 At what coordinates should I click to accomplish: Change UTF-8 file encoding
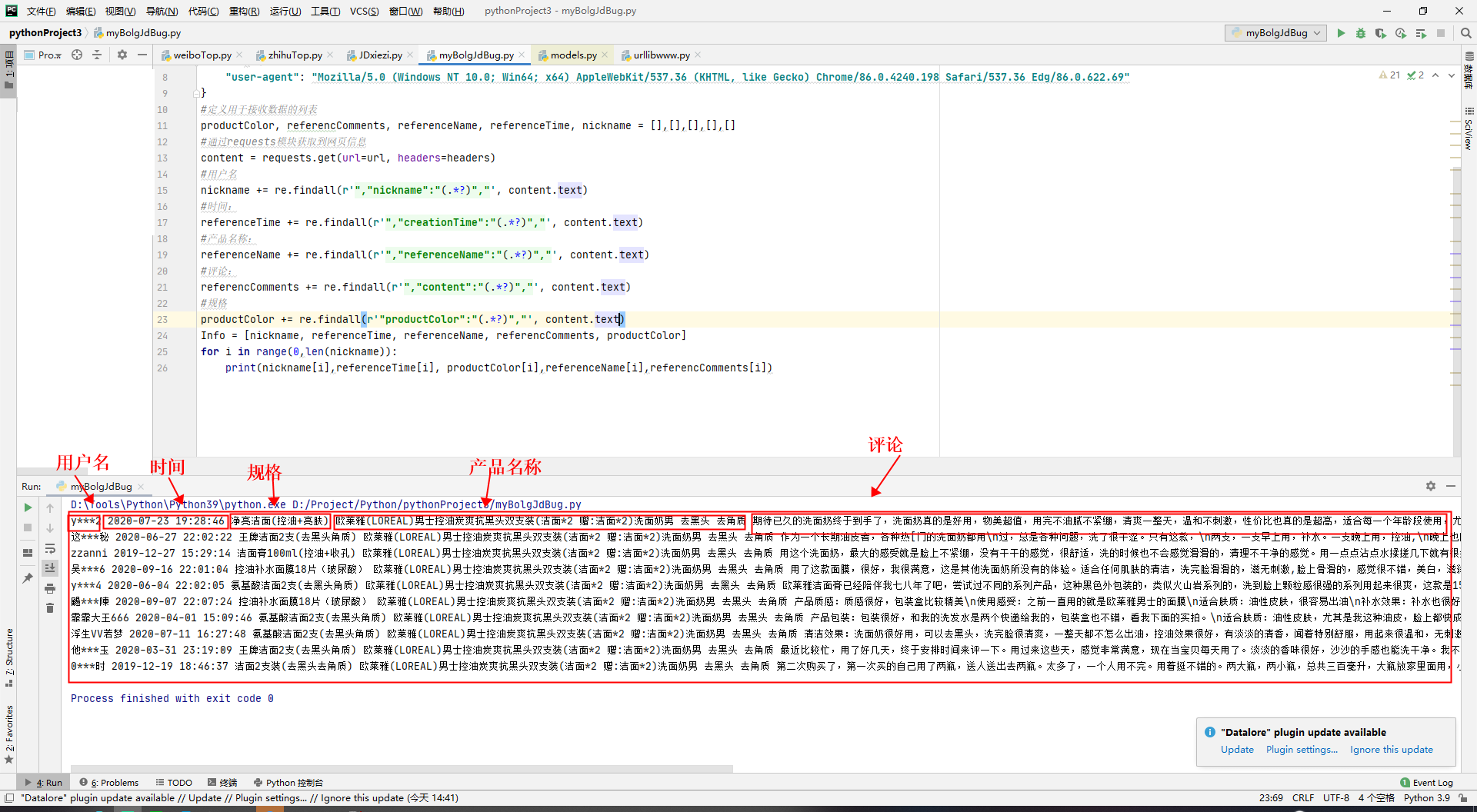pos(1336,798)
